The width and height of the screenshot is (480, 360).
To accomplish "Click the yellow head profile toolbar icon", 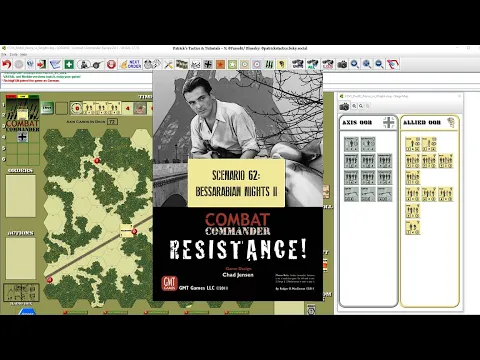I will click(x=281, y=64).
